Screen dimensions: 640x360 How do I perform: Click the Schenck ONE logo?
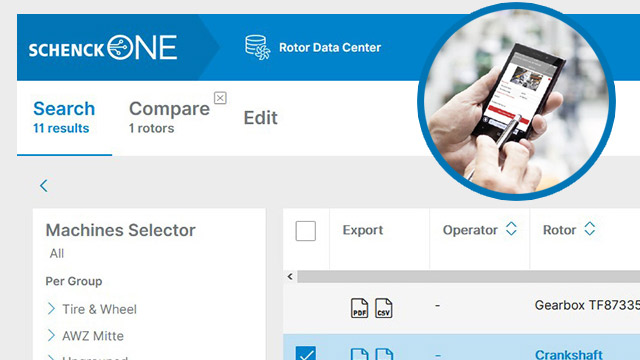pyautogui.click(x=103, y=48)
